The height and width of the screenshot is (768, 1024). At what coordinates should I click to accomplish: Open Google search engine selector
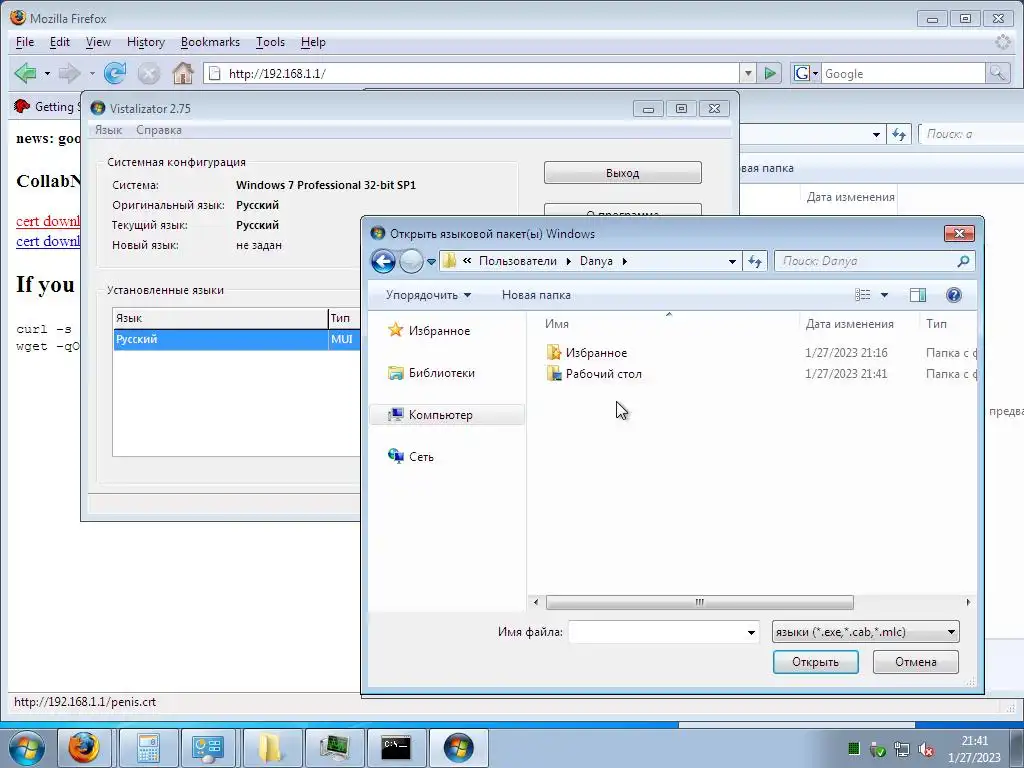coord(805,73)
